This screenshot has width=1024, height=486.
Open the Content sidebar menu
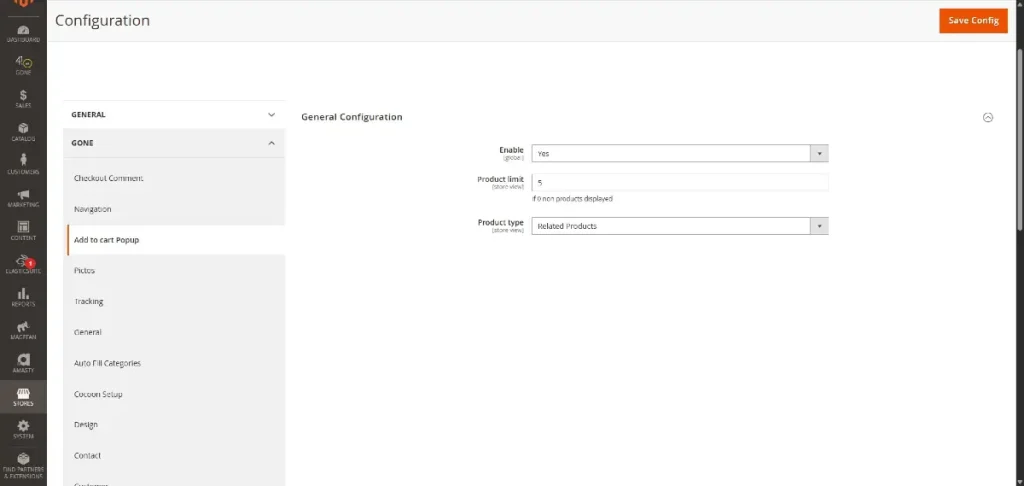point(23,231)
